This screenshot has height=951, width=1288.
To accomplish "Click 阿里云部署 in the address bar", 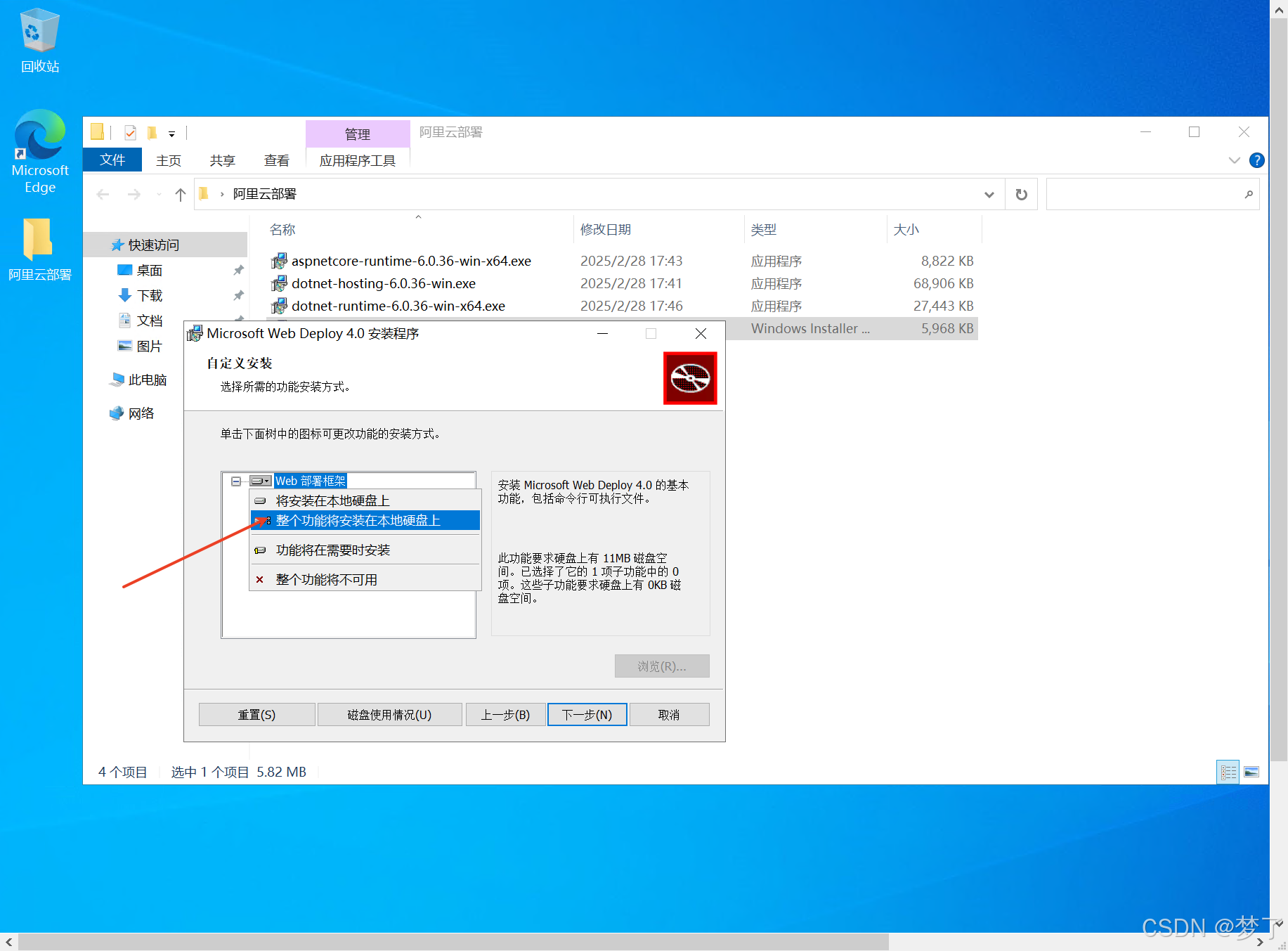I will 265,194.
